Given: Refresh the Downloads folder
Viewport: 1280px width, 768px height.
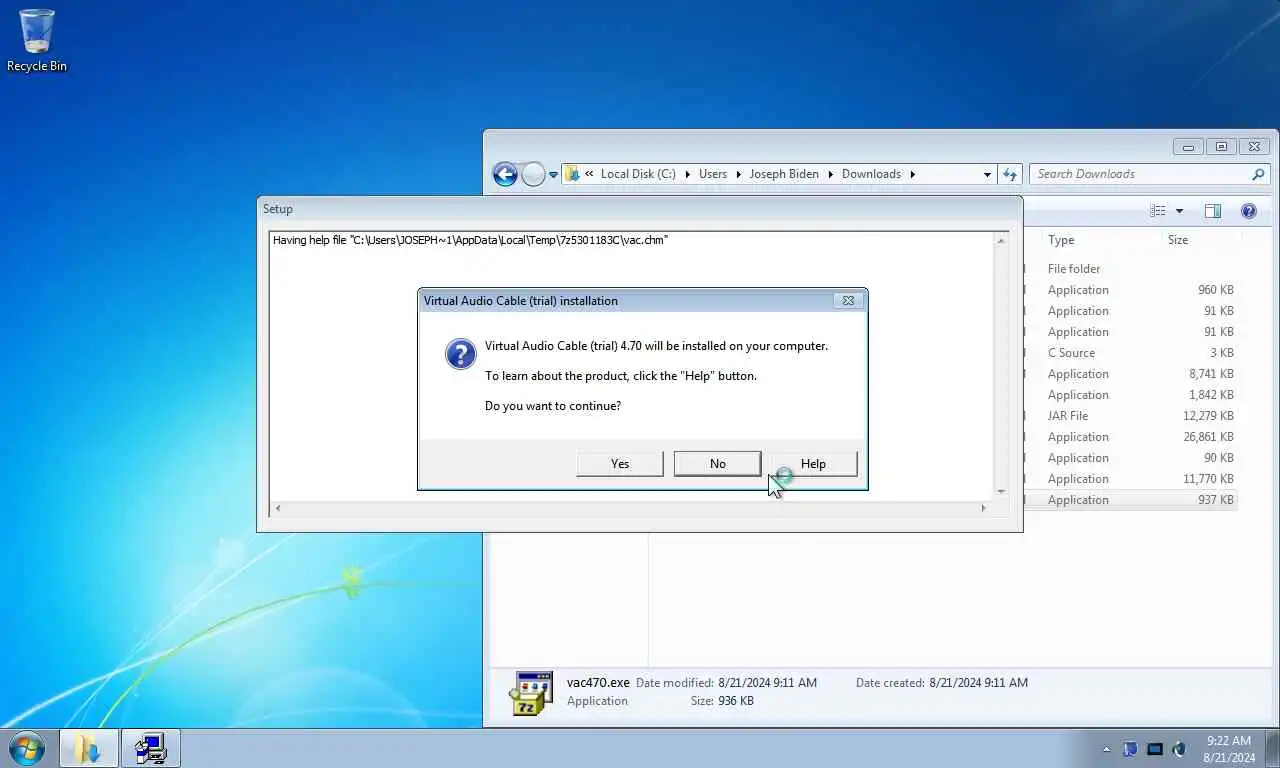Looking at the screenshot, I should tap(1010, 174).
